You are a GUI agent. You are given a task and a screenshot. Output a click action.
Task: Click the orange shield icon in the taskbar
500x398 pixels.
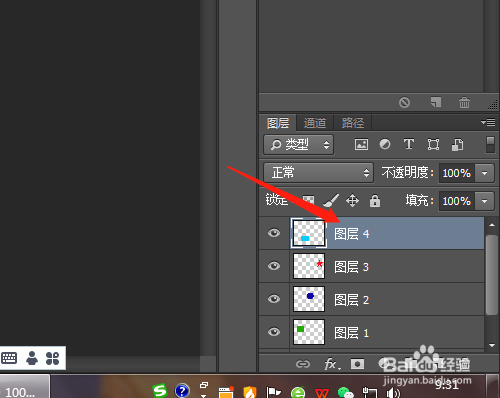[x=250, y=392]
